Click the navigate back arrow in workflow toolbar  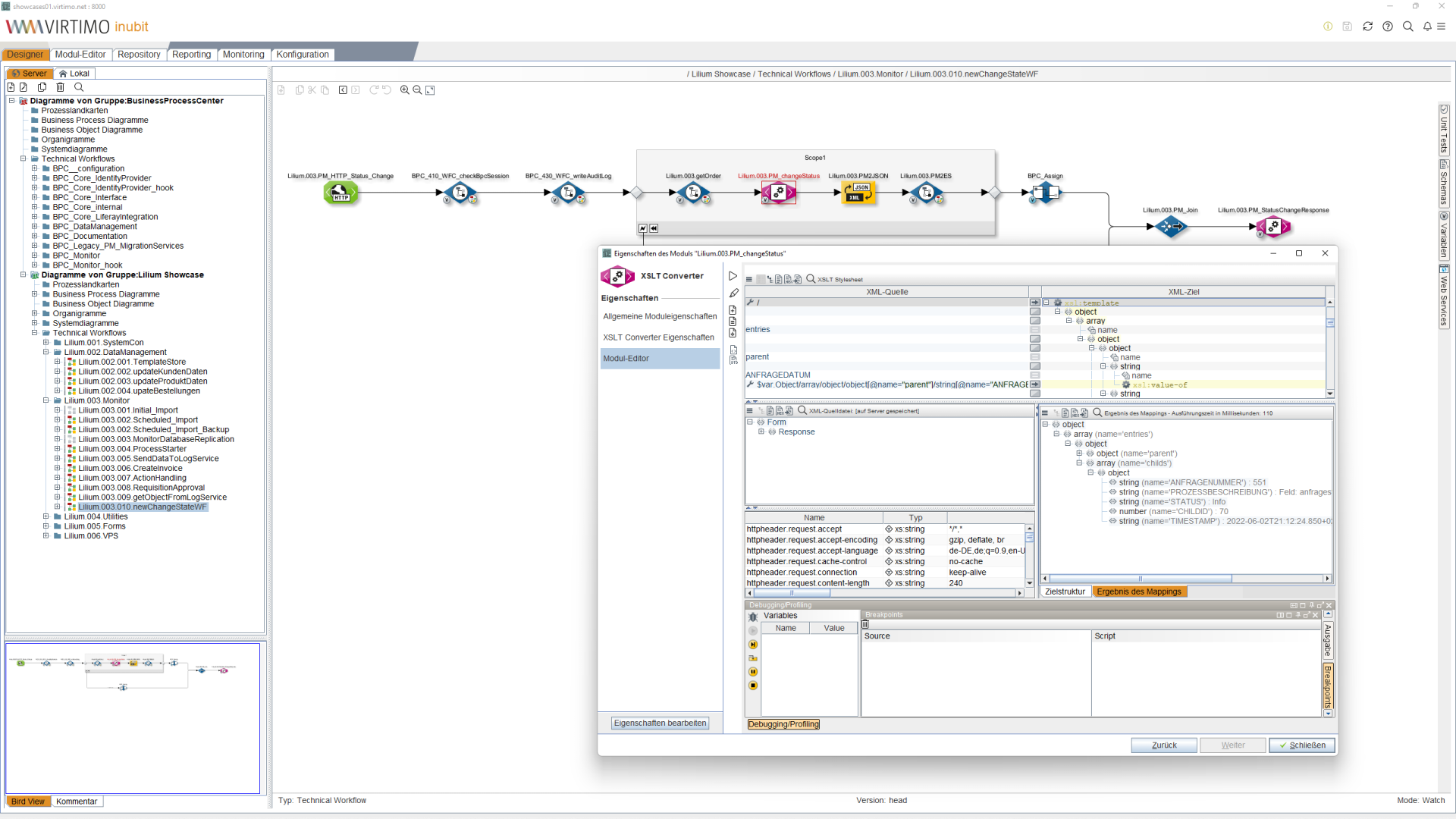click(343, 90)
